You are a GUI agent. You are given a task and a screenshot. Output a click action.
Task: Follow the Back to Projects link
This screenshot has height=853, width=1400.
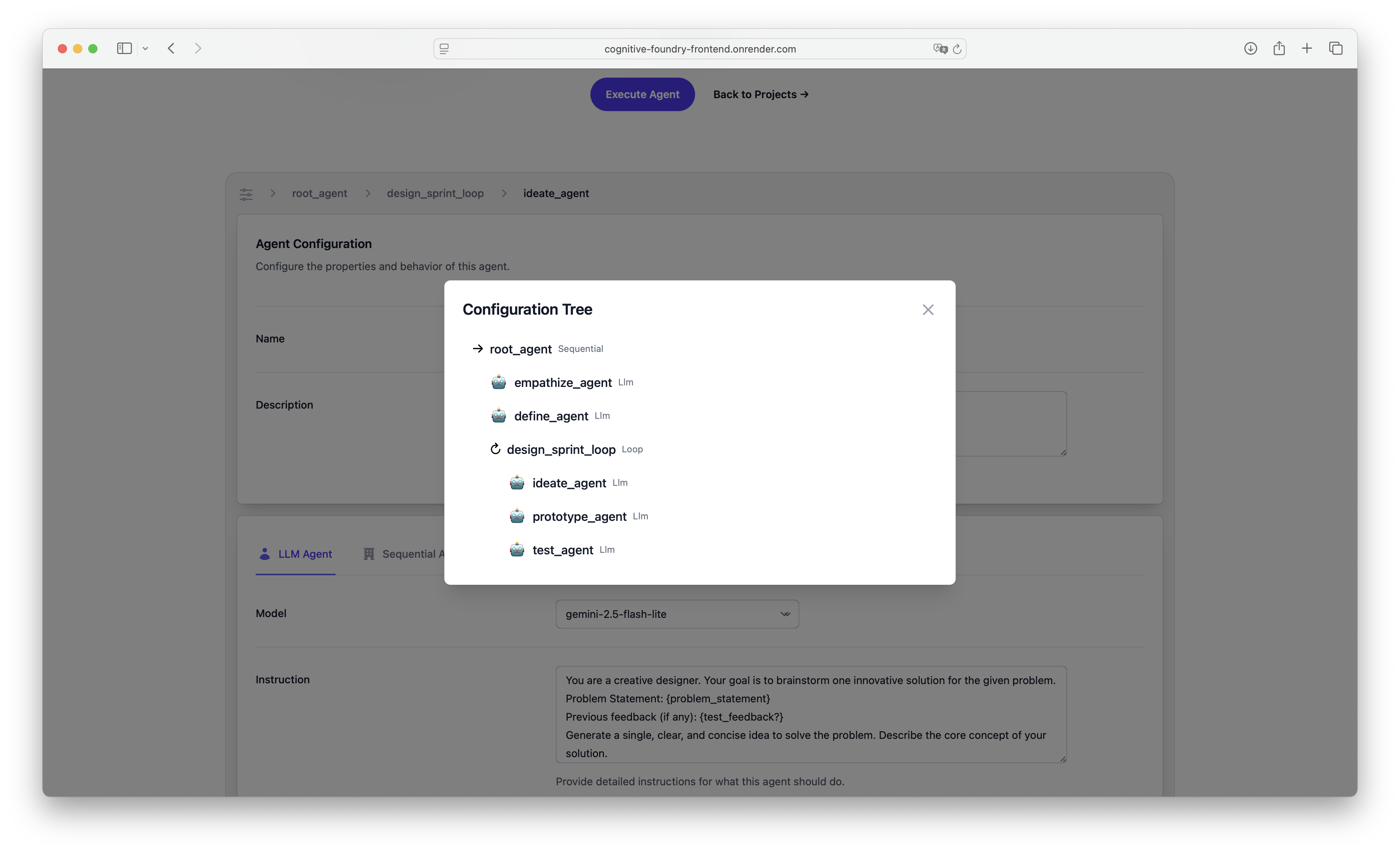[x=760, y=94]
